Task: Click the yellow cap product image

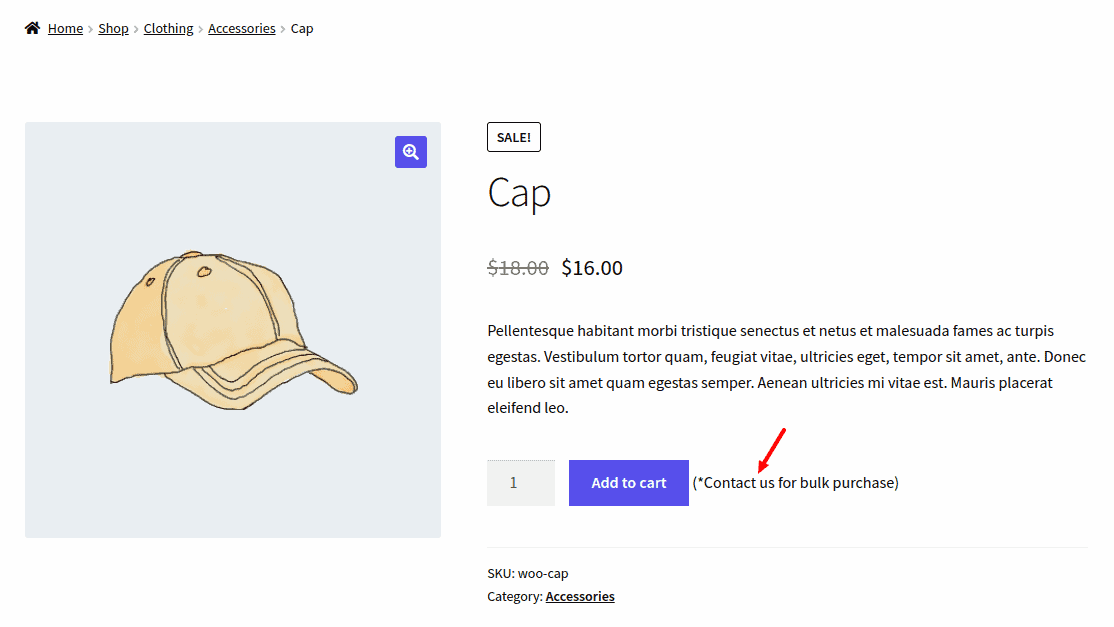Action: pyautogui.click(x=233, y=330)
